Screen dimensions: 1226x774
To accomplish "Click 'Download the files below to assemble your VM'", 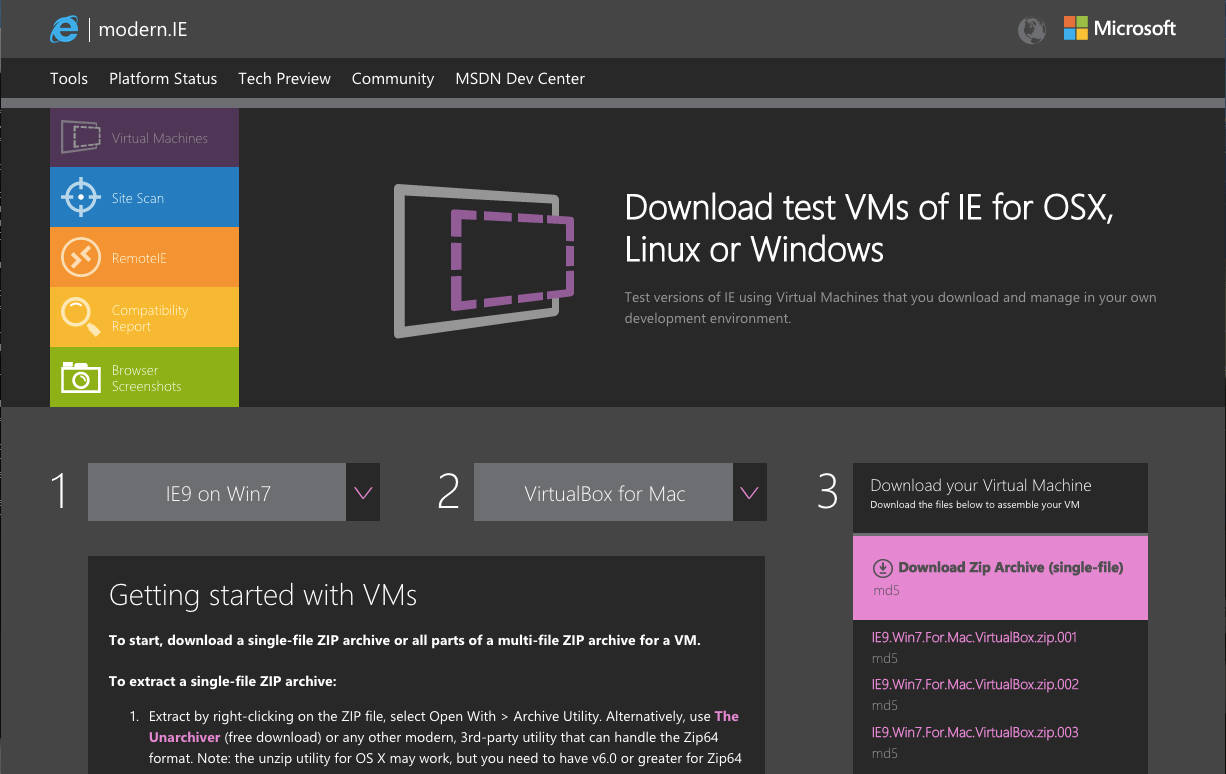I will (975, 505).
